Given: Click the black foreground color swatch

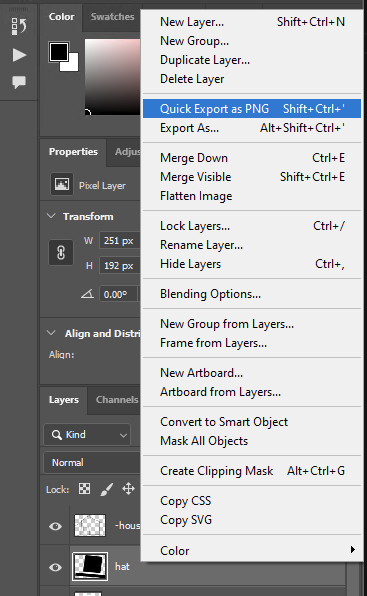Looking at the screenshot, I should [x=59, y=52].
